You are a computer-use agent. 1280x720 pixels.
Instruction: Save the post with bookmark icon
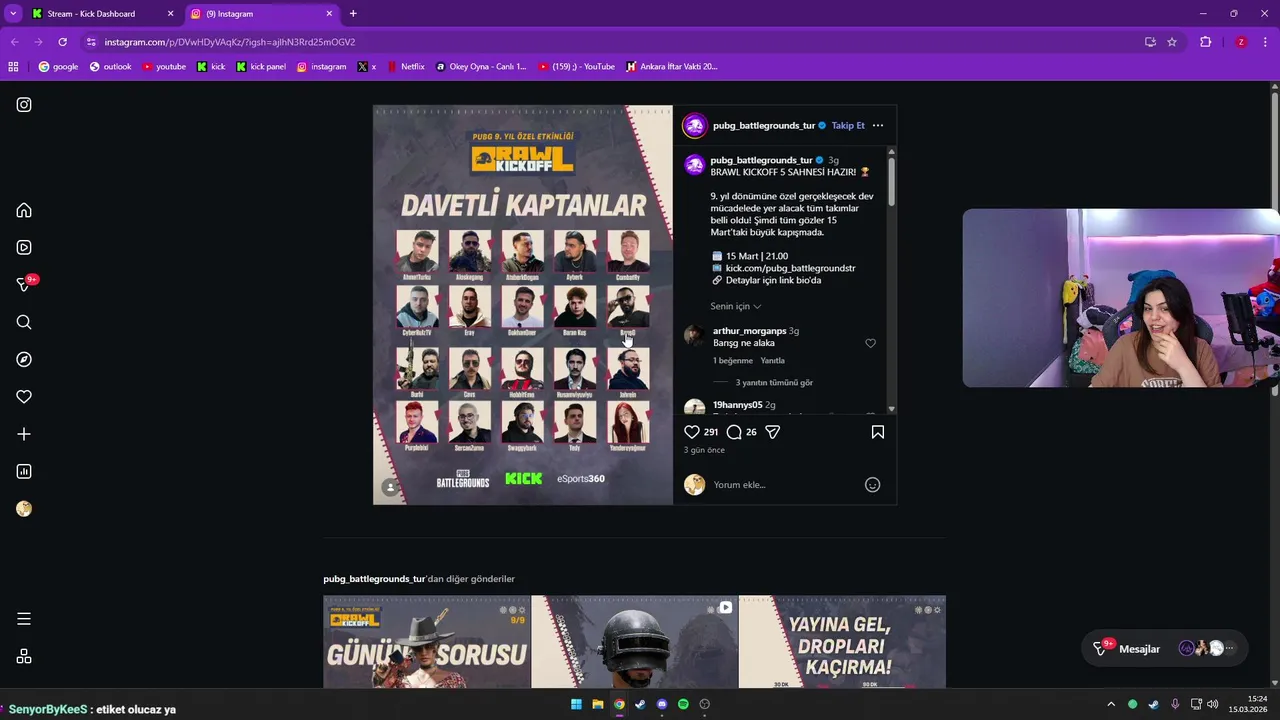[x=878, y=432]
